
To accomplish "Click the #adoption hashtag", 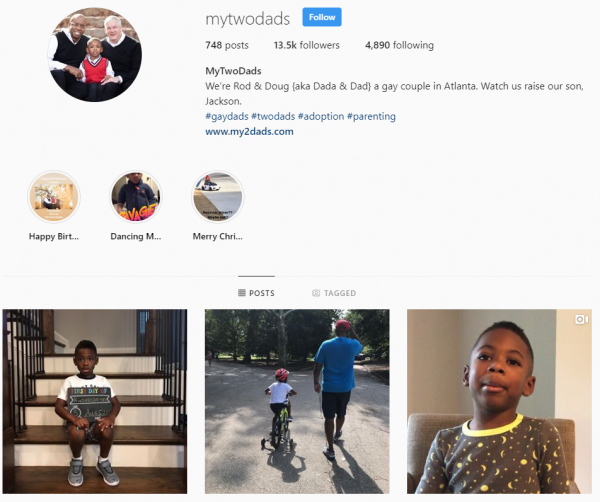I will (x=321, y=116).
